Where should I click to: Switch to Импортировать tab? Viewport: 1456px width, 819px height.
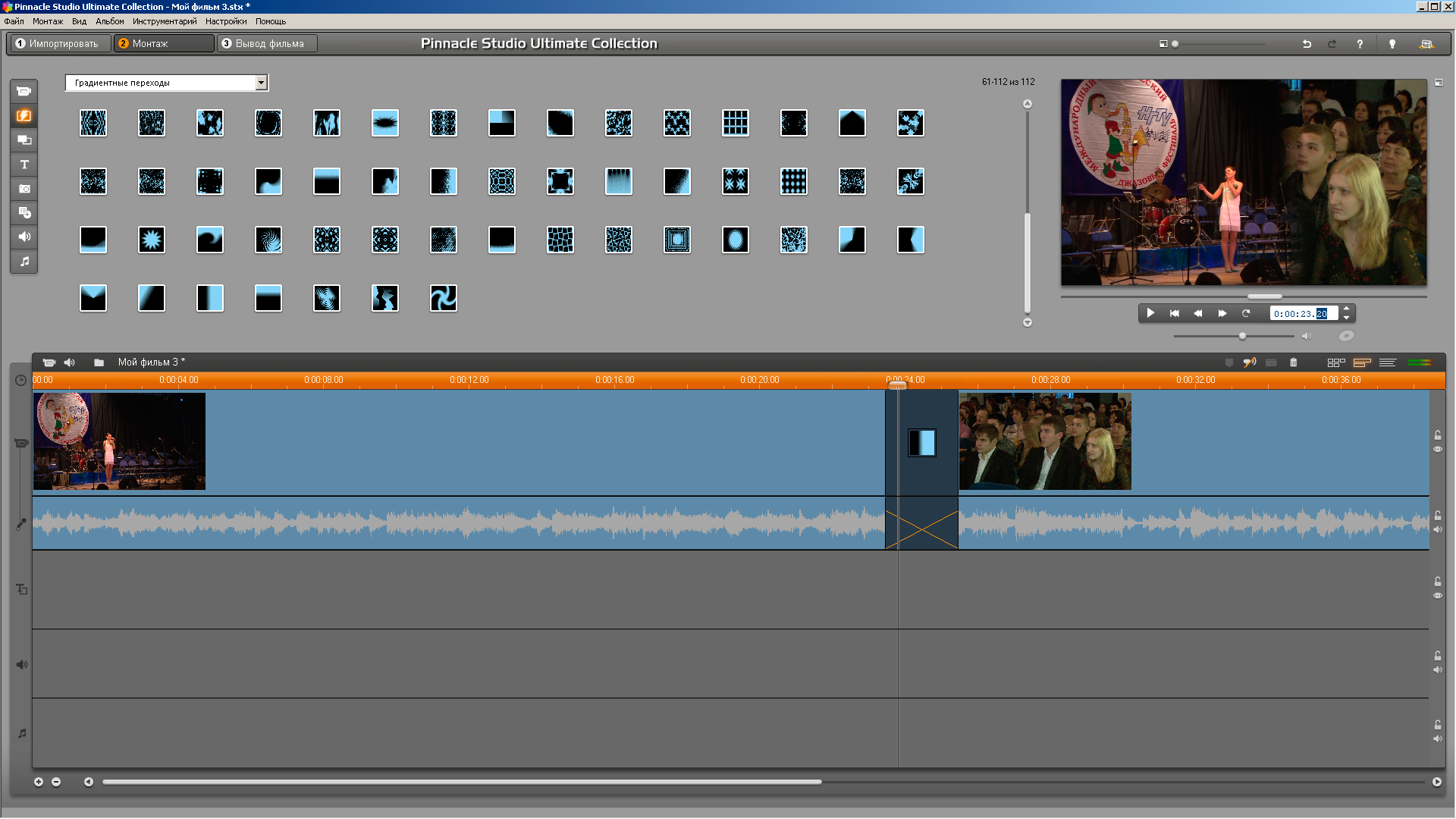pyautogui.click(x=59, y=44)
